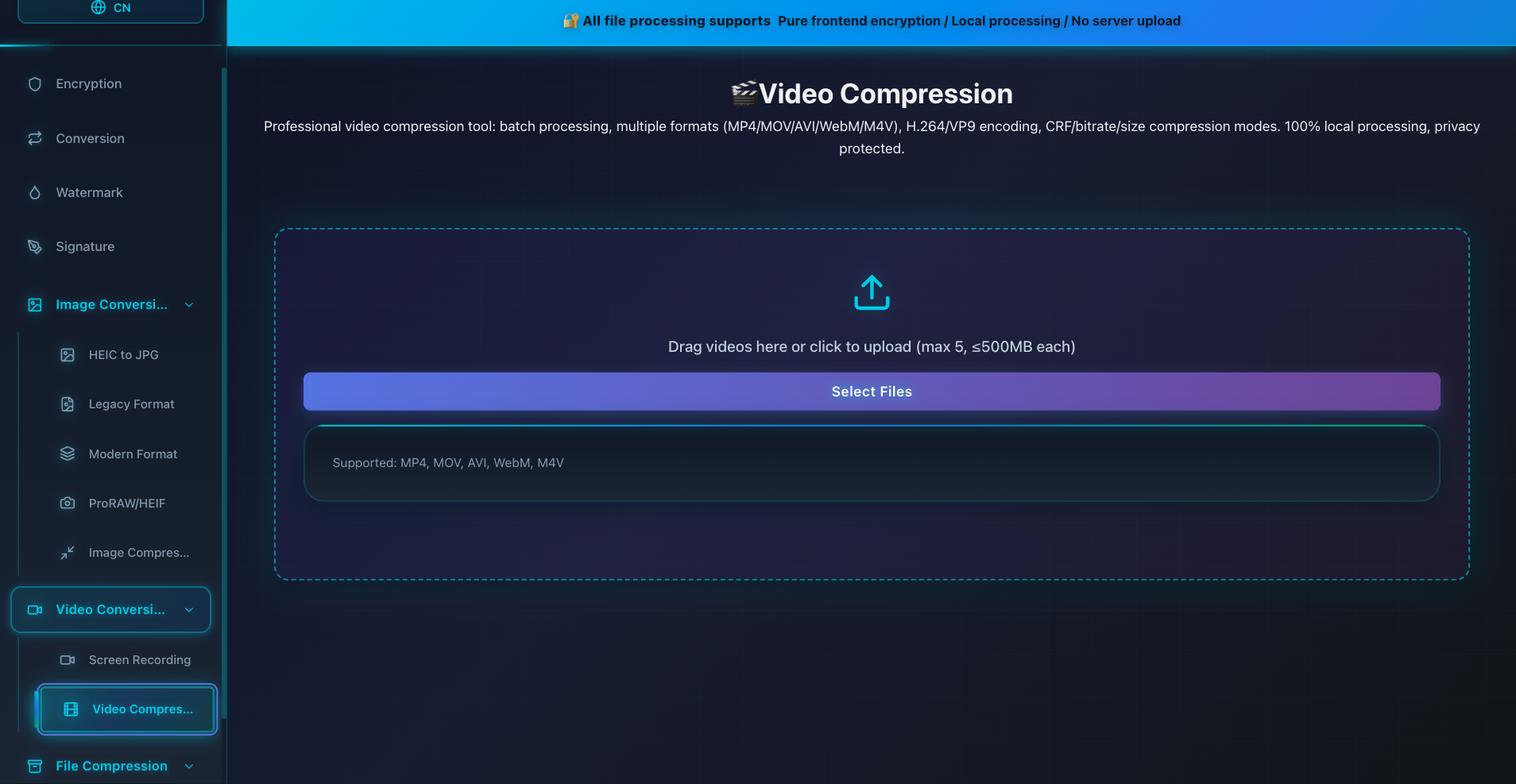Click the Conversion arrows icon
The image size is (1516, 784).
34,138
